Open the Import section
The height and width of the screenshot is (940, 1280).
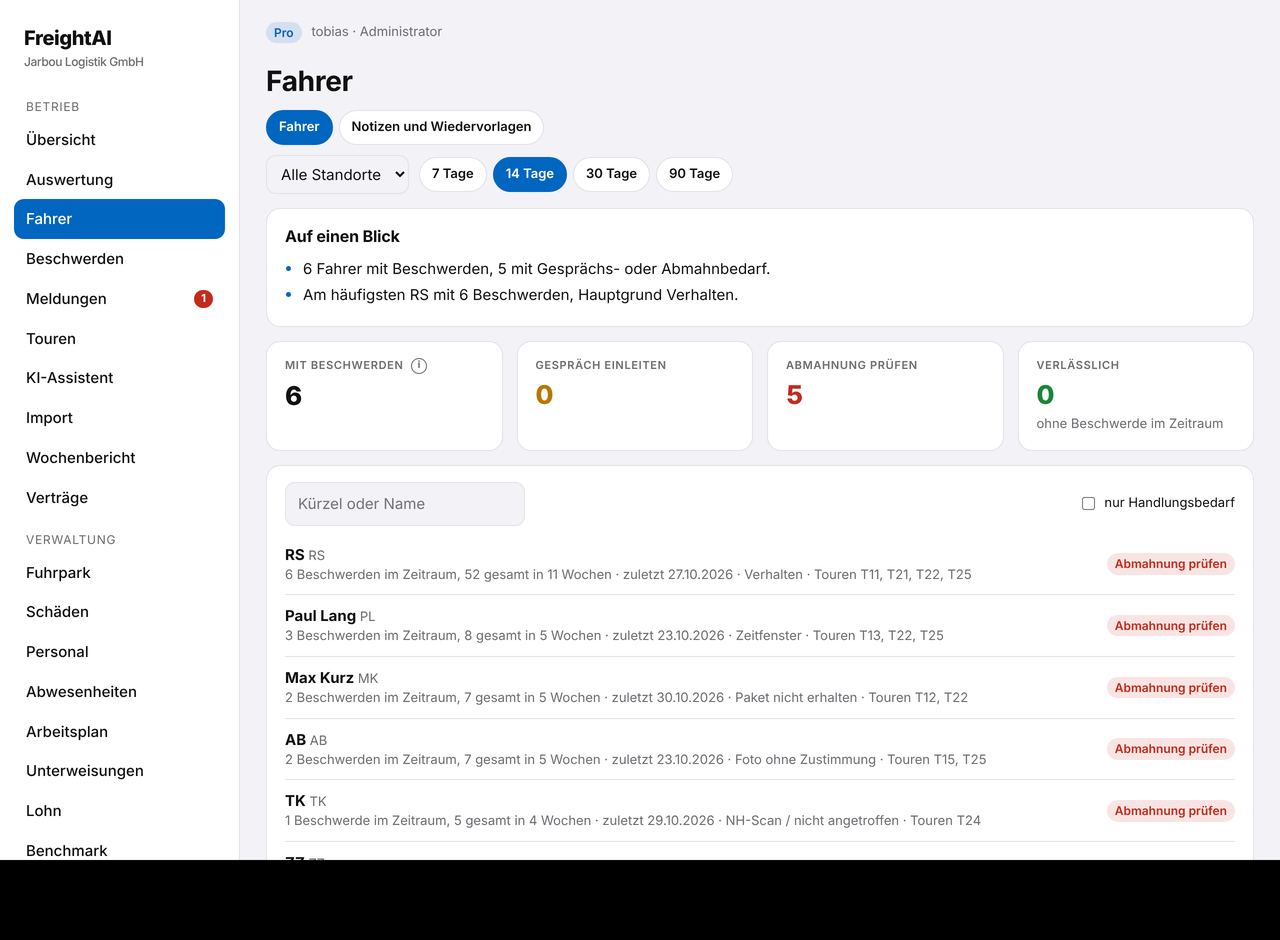(119, 418)
